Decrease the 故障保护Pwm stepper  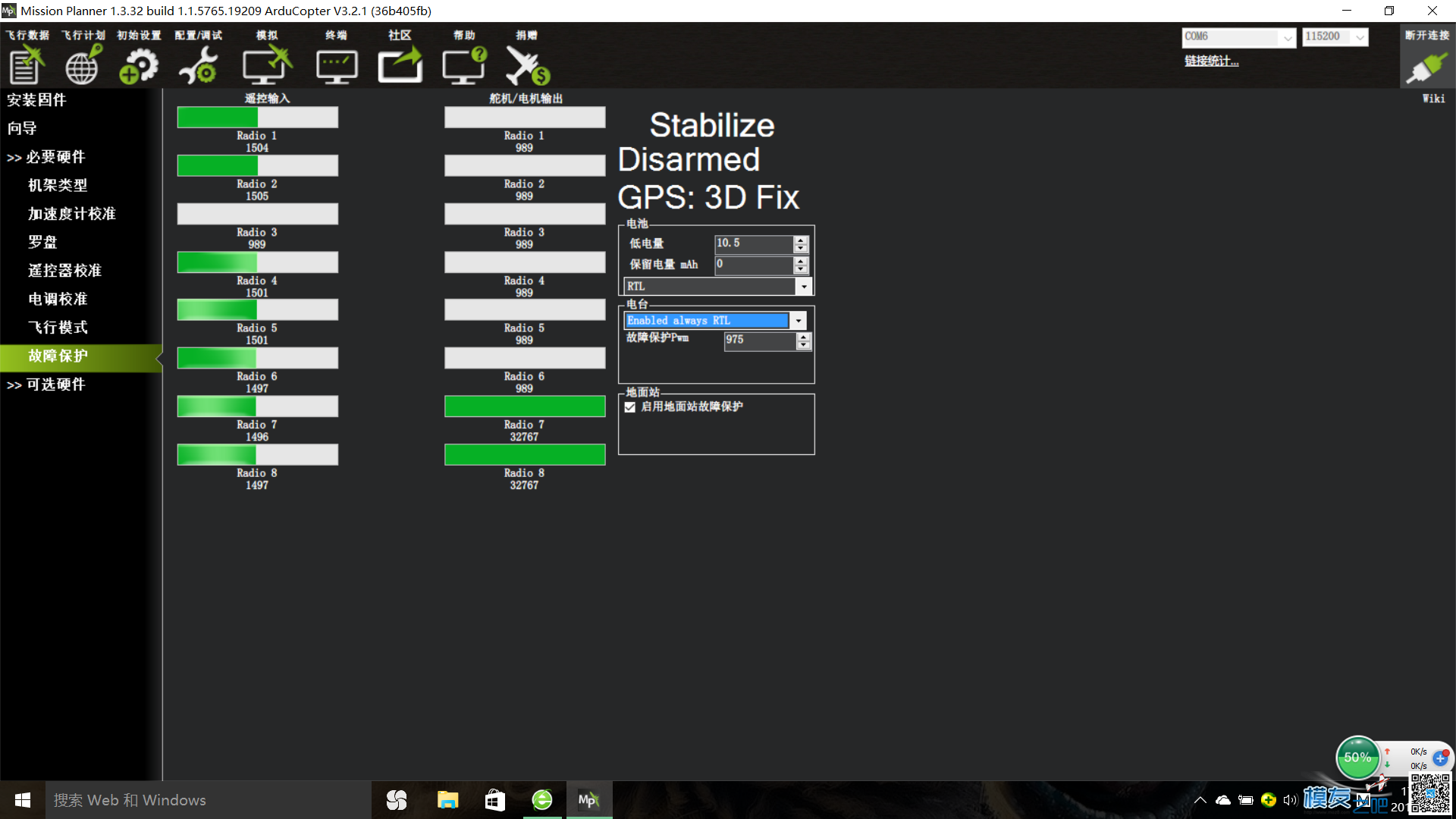[x=804, y=345]
